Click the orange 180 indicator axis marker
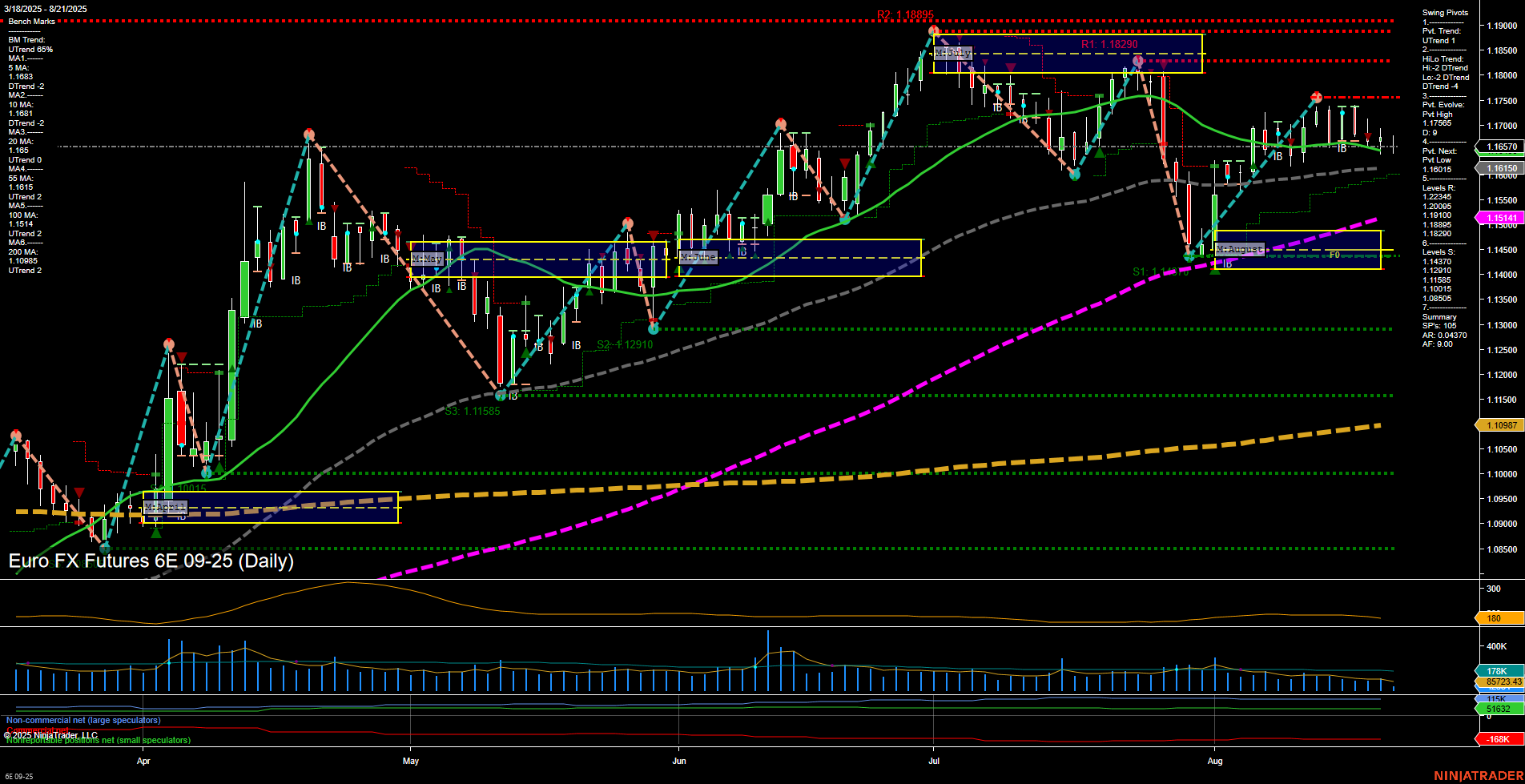The width and height of the screenshot is (1525, 784). pos(1495,618)
